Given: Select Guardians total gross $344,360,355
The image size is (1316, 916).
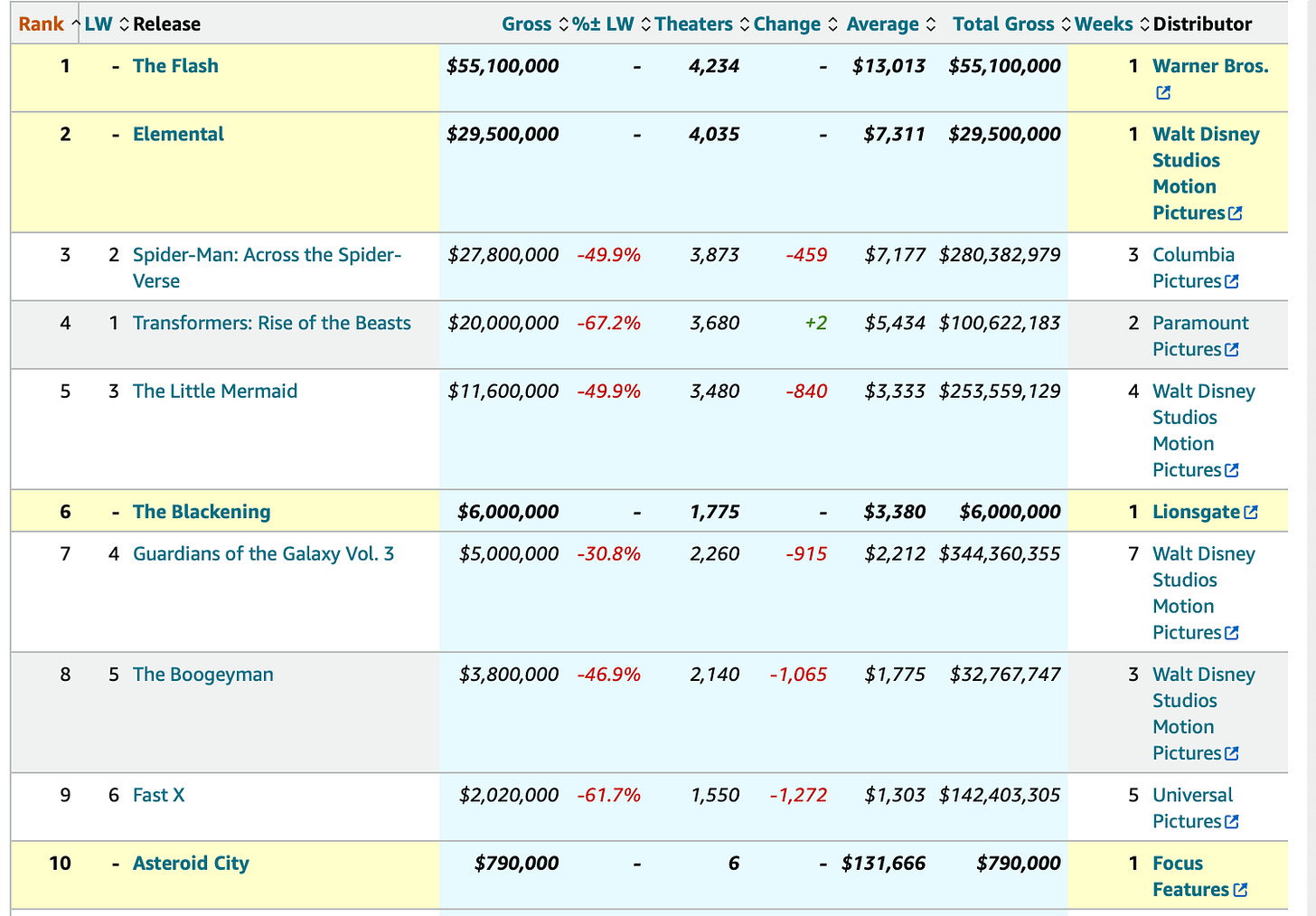Looking at the screenshot, I should 1000,553.
